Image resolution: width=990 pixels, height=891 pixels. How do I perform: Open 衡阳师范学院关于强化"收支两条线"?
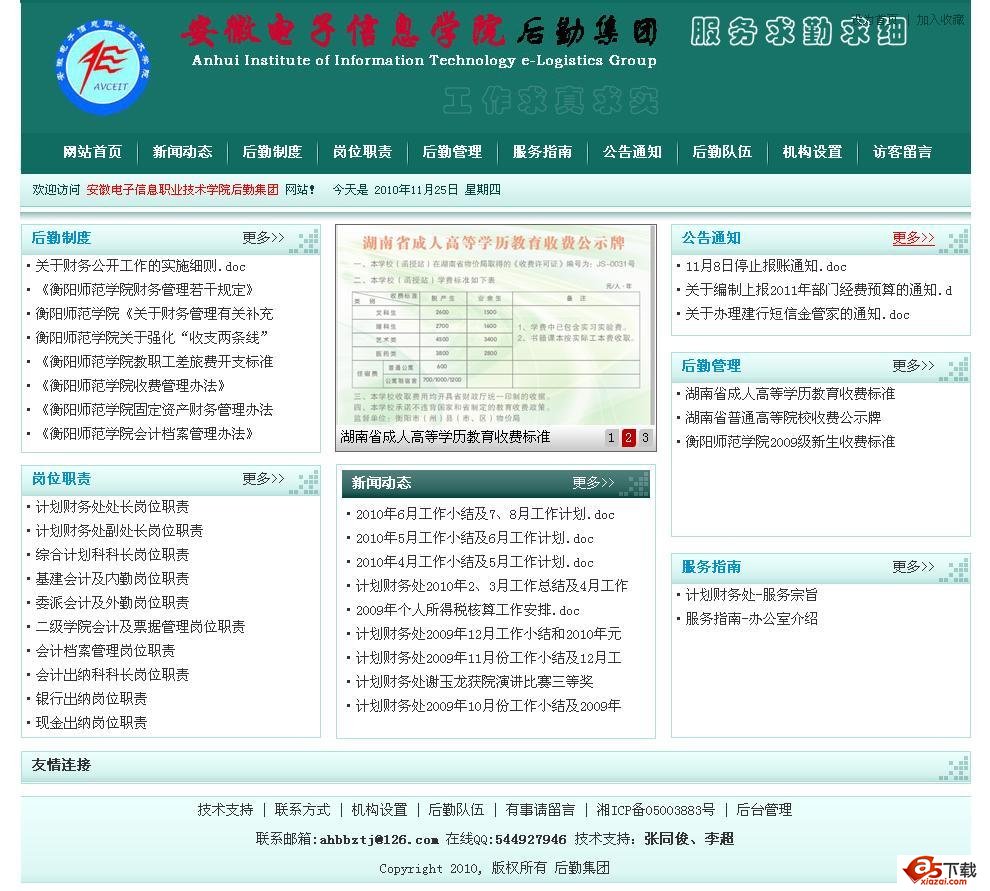tap(152, 338)
